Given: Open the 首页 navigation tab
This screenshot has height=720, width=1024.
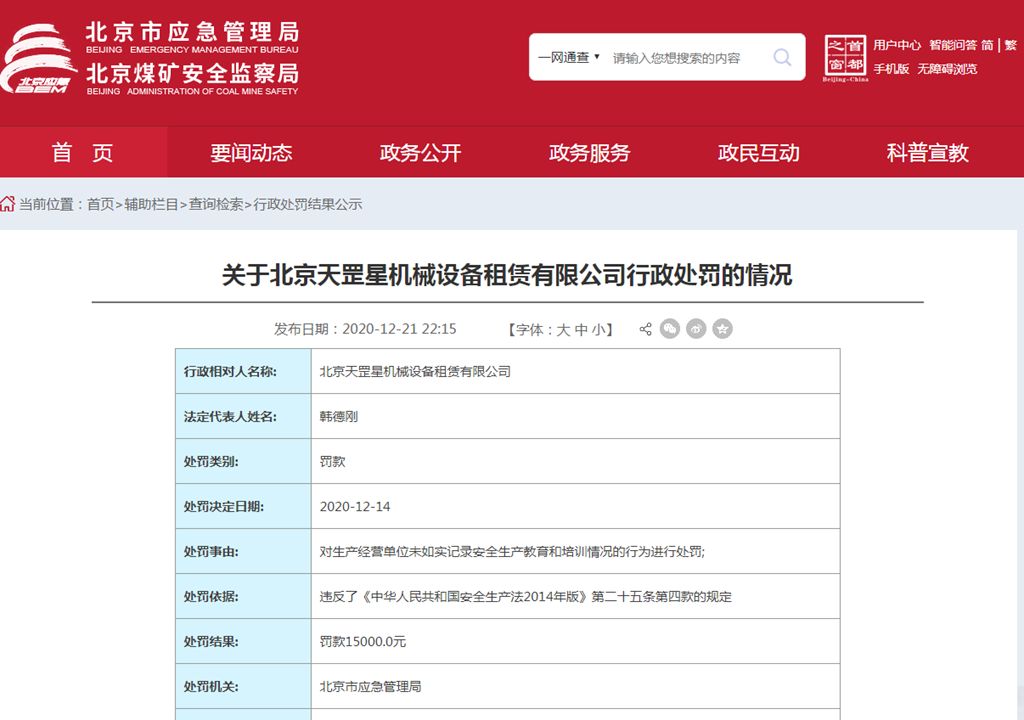Looking at the screenshot, I should (83, 153).
